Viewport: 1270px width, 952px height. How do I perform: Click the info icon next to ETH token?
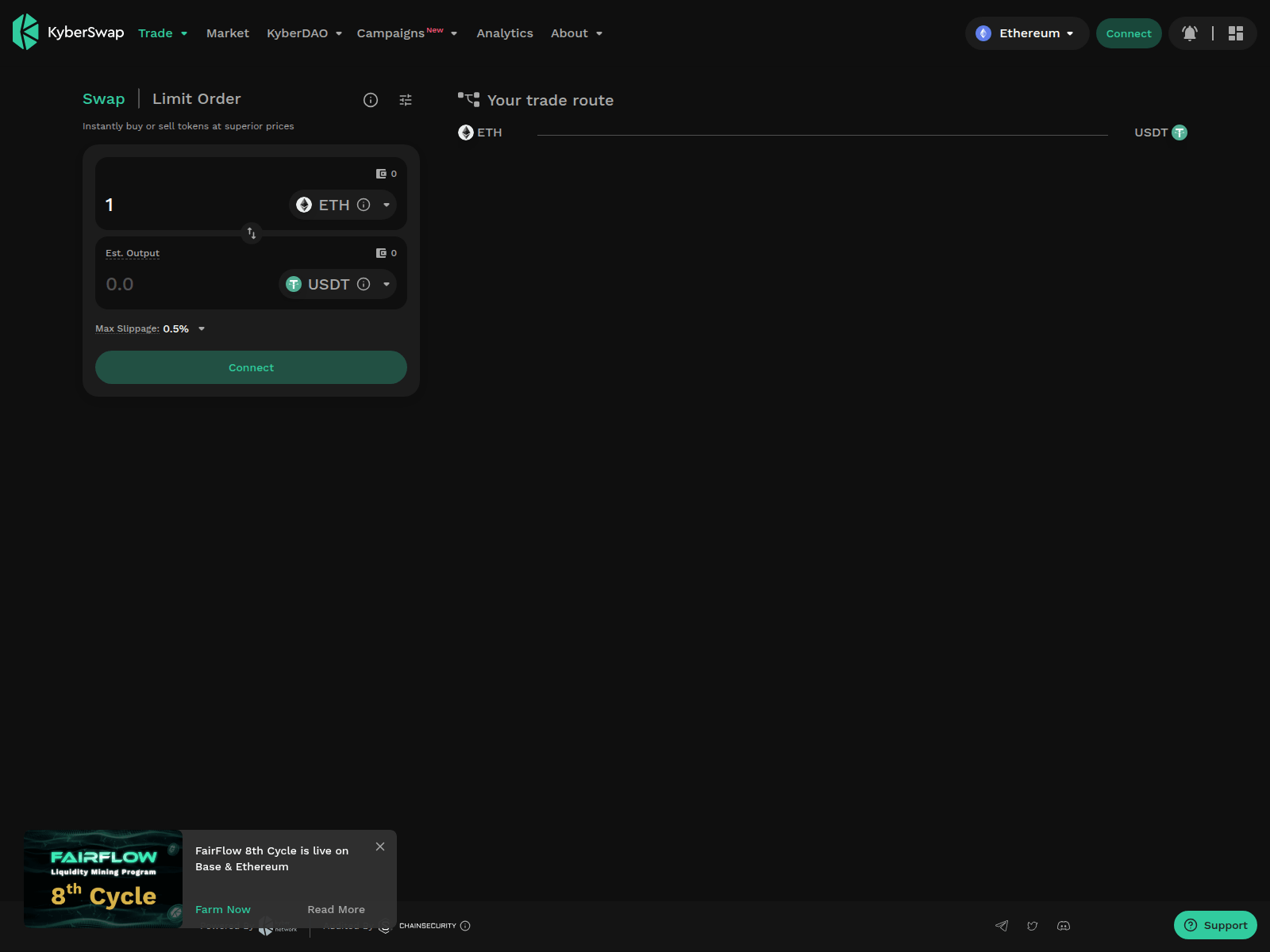364,205
